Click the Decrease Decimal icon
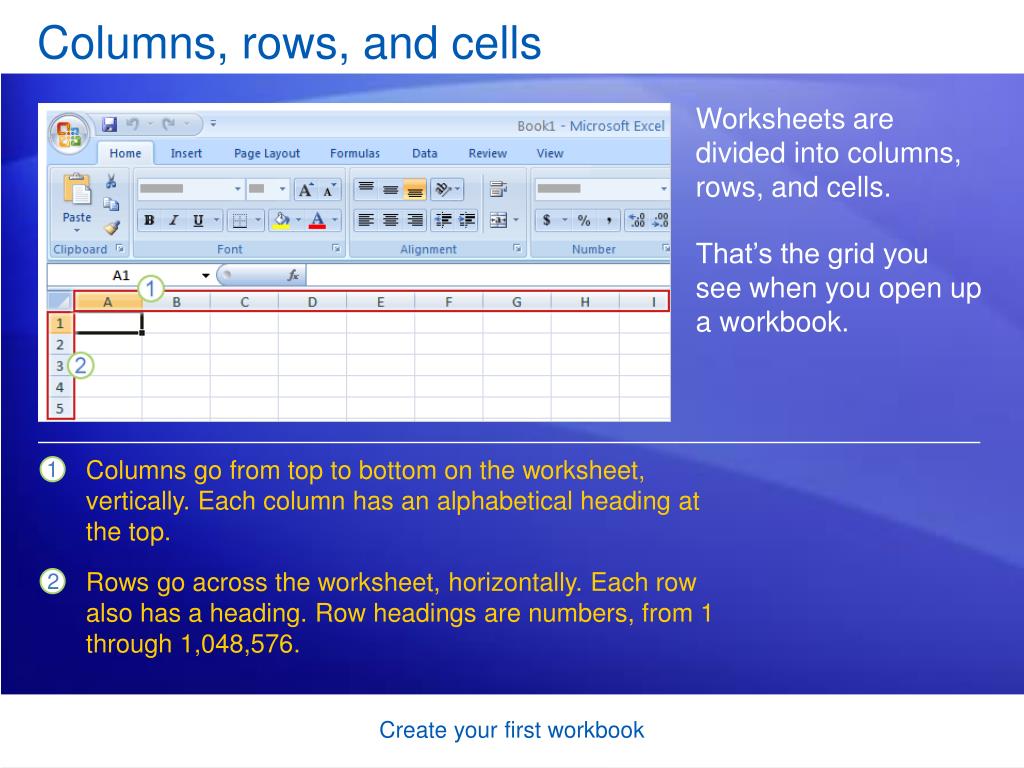 click(x=660, y=220)
